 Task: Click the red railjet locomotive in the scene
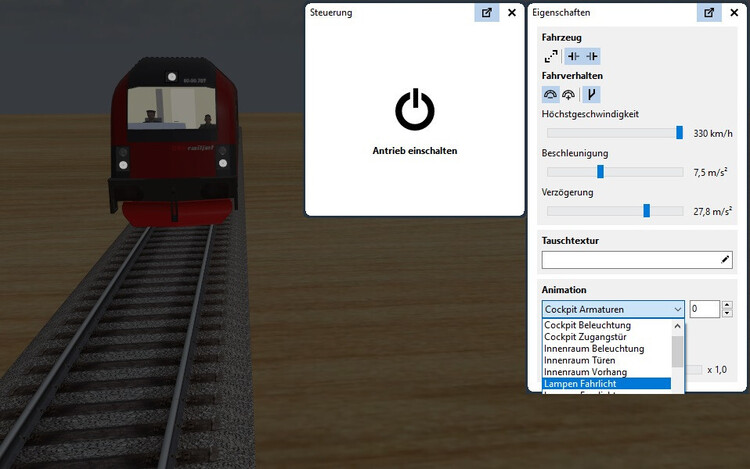coord(175,142)
